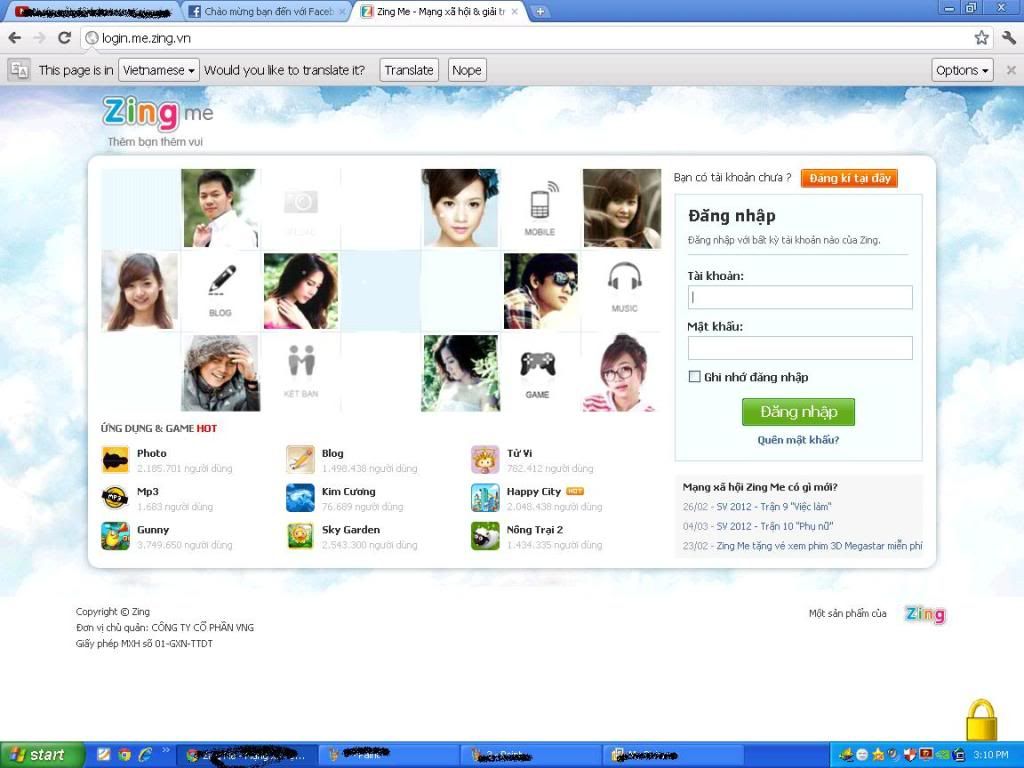Click the green Đăng nhập button
Viewport: 1024px width, 768px height.
[x=798, y=412]
